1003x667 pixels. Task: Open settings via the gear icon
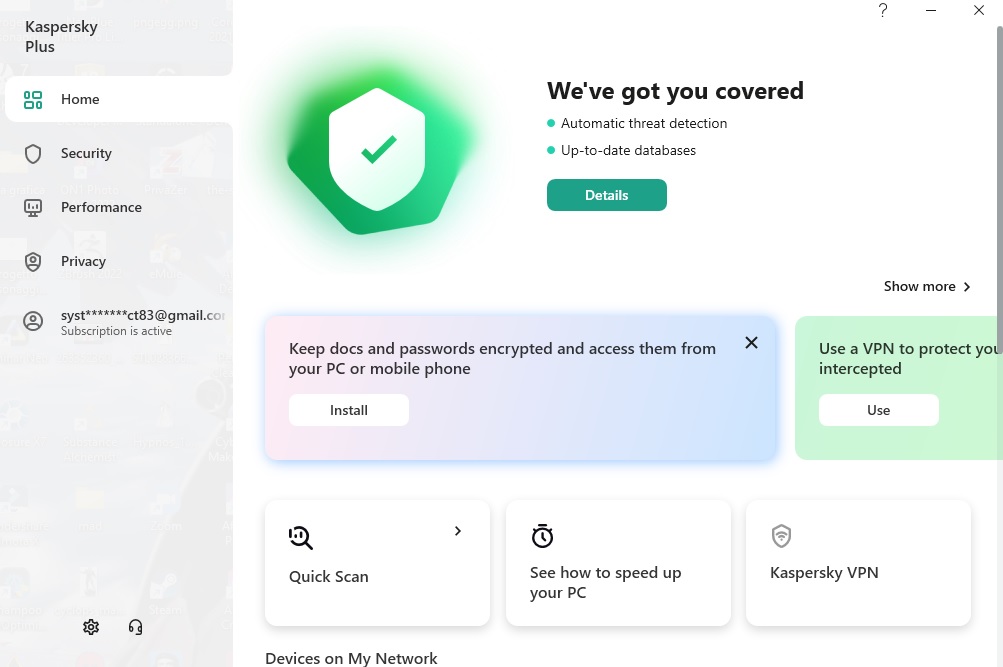click(x=91, y=627)
